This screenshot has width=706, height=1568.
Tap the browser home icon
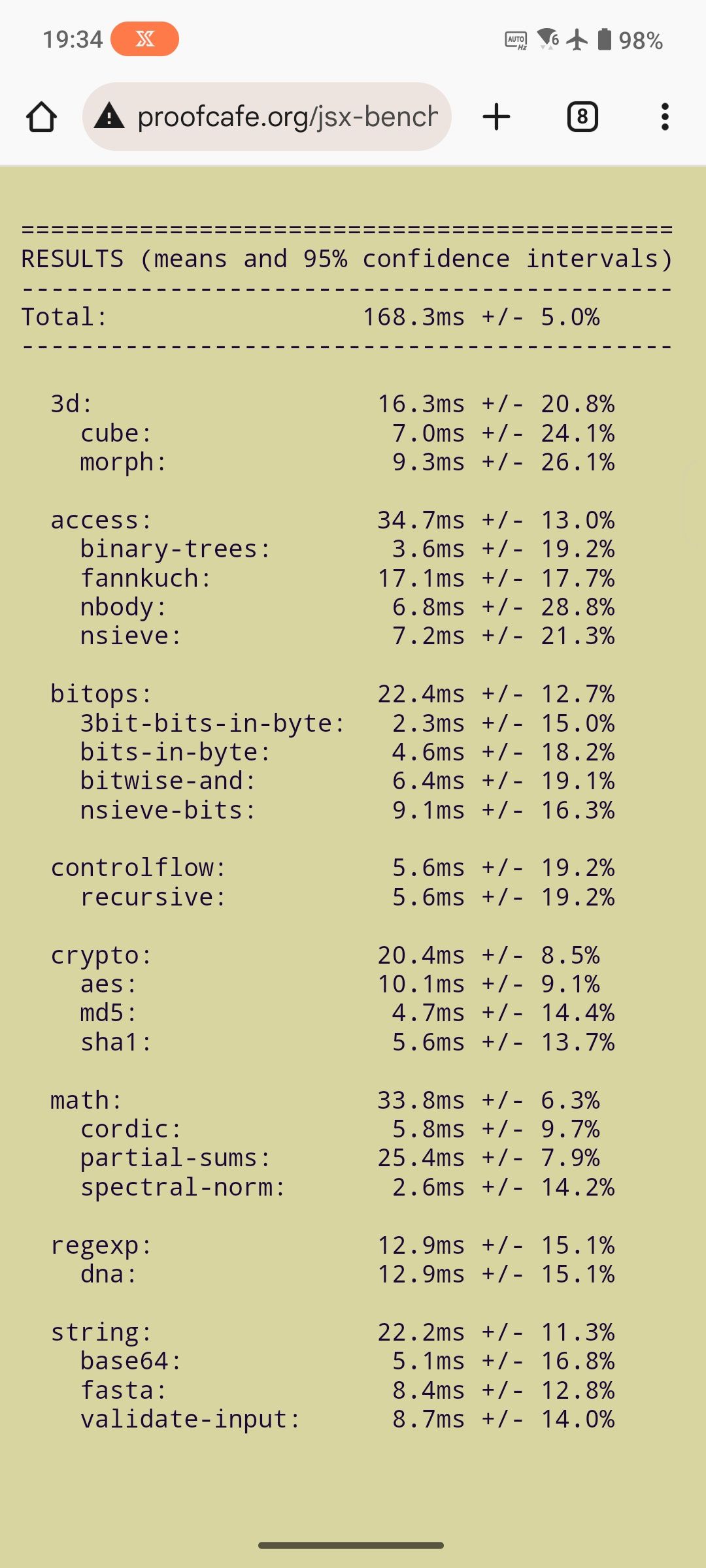[x=41, y=117]
